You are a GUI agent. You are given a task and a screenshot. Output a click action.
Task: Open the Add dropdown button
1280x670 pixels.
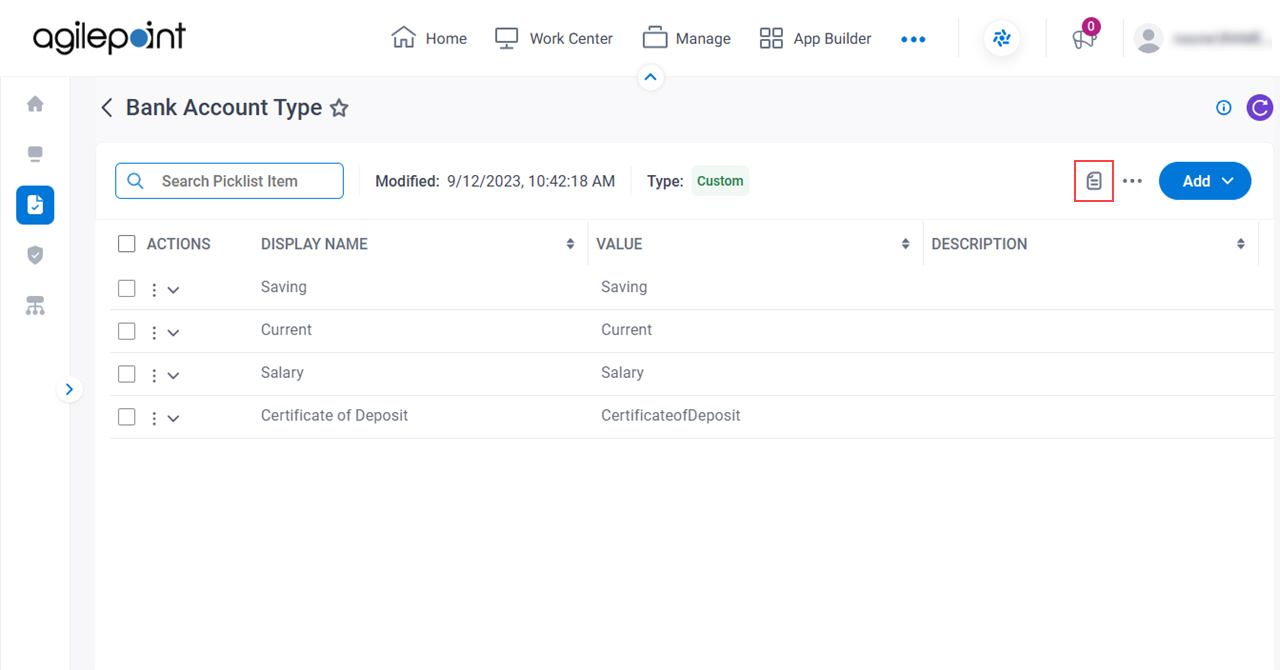(1205, 181)
